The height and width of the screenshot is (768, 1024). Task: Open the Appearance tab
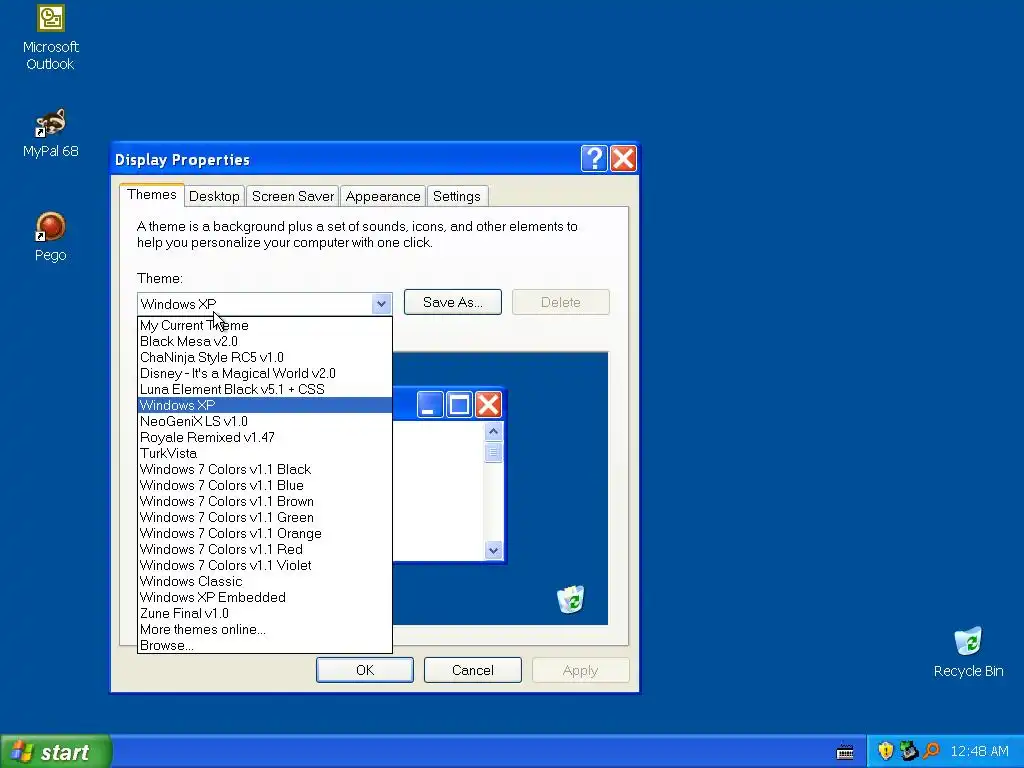383,196
